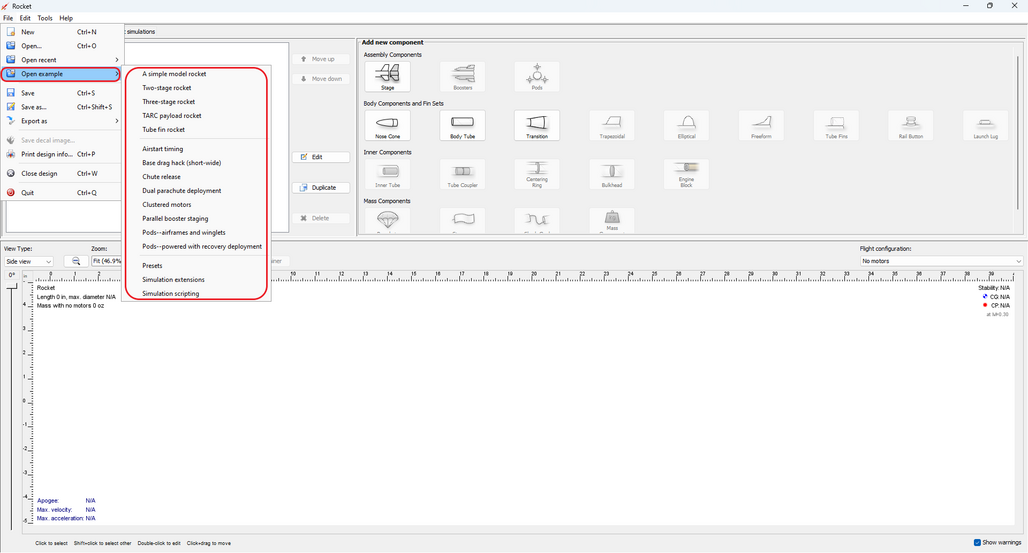The width and height of the screenshot is (1028, 553).
Task: Click the Elliptical fin set icon
Action: click(686, 125)
